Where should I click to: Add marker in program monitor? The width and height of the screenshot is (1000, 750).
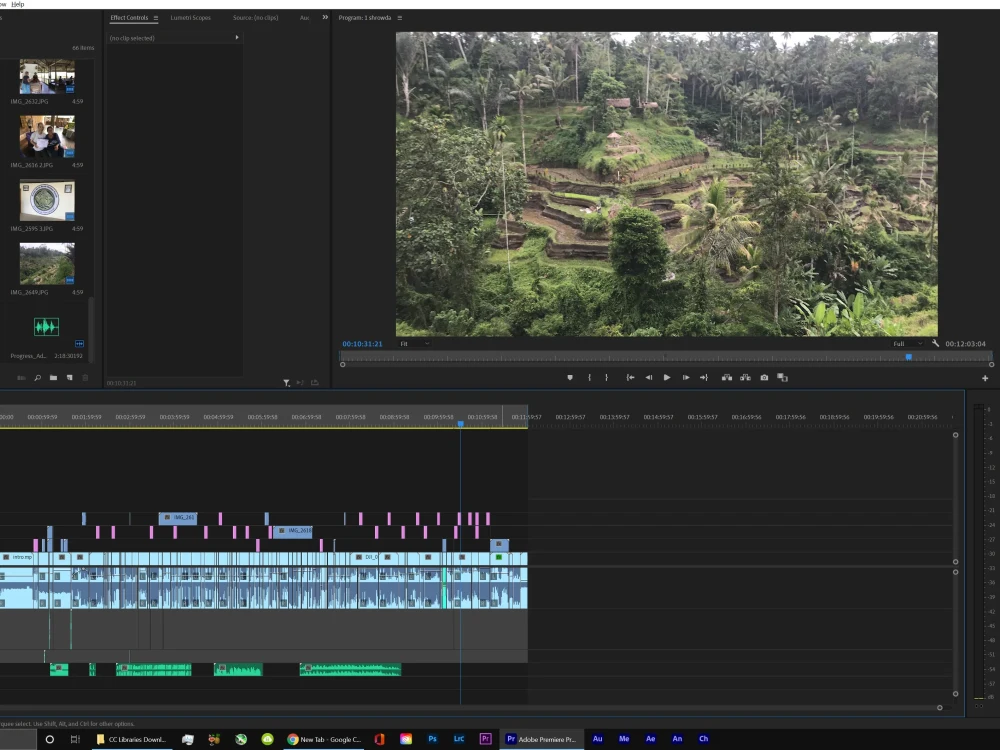pos(570,378)
